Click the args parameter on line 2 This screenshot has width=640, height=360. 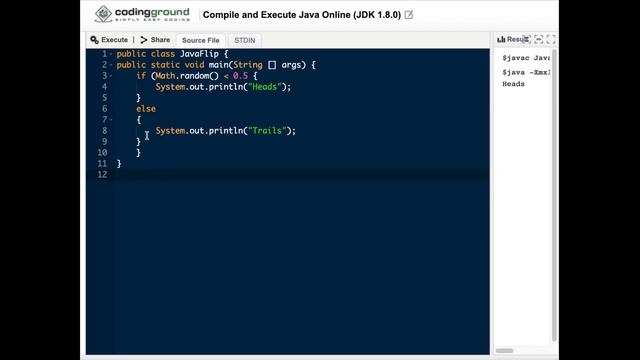point(291,65)
